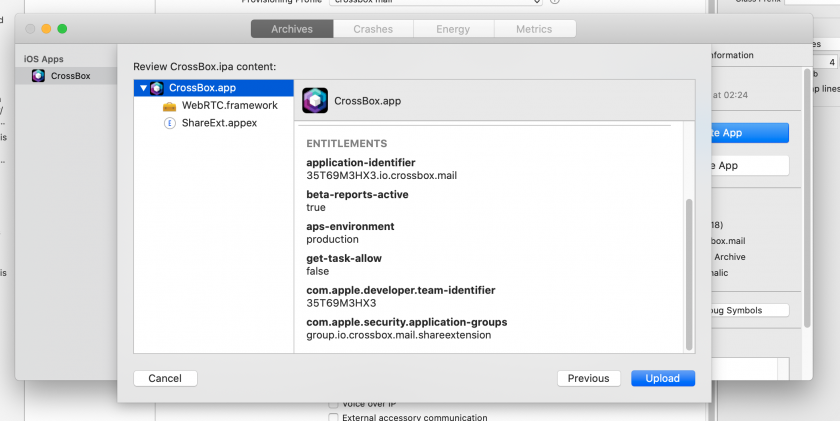Select CrossBox under iOS Apps sidebar
Image resolution: width=840 pixels, height=421 pixels.
tap(66, 76)
